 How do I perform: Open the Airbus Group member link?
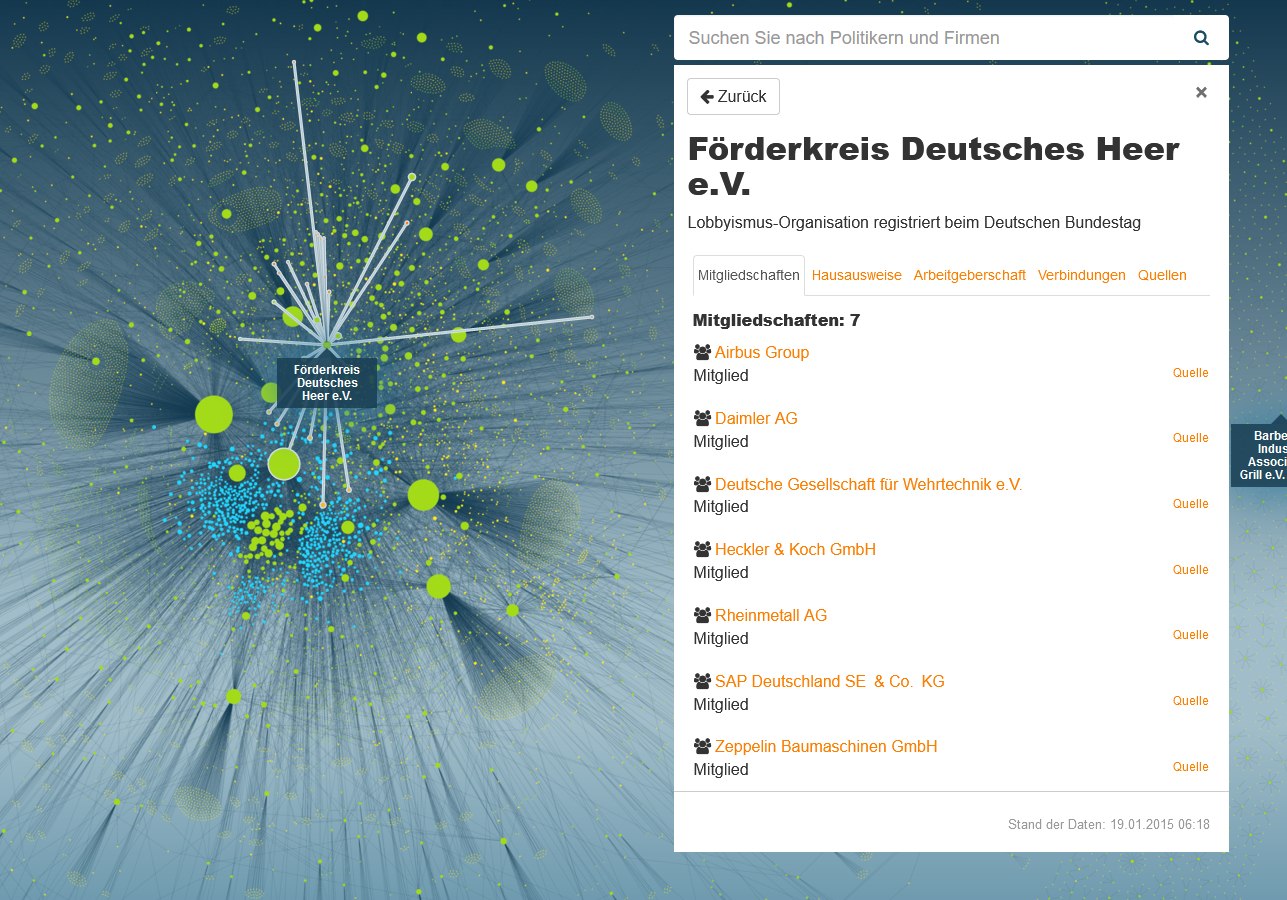pos(762,352)
